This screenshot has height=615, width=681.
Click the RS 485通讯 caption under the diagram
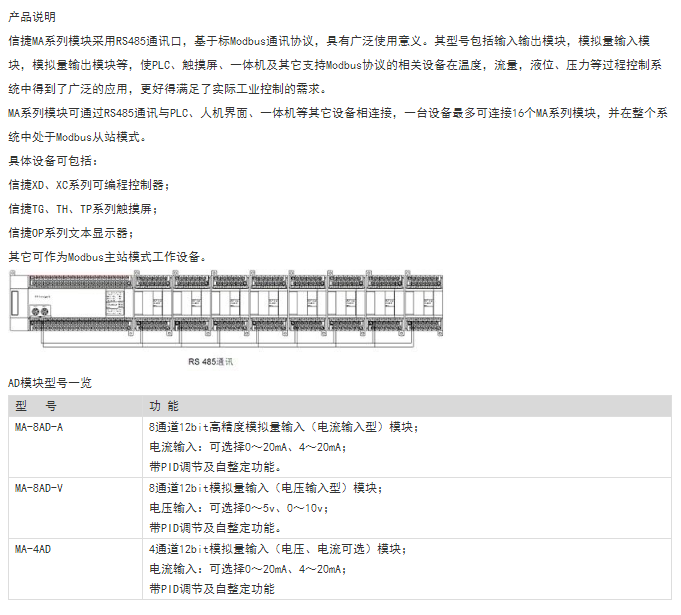pos(211,362)
